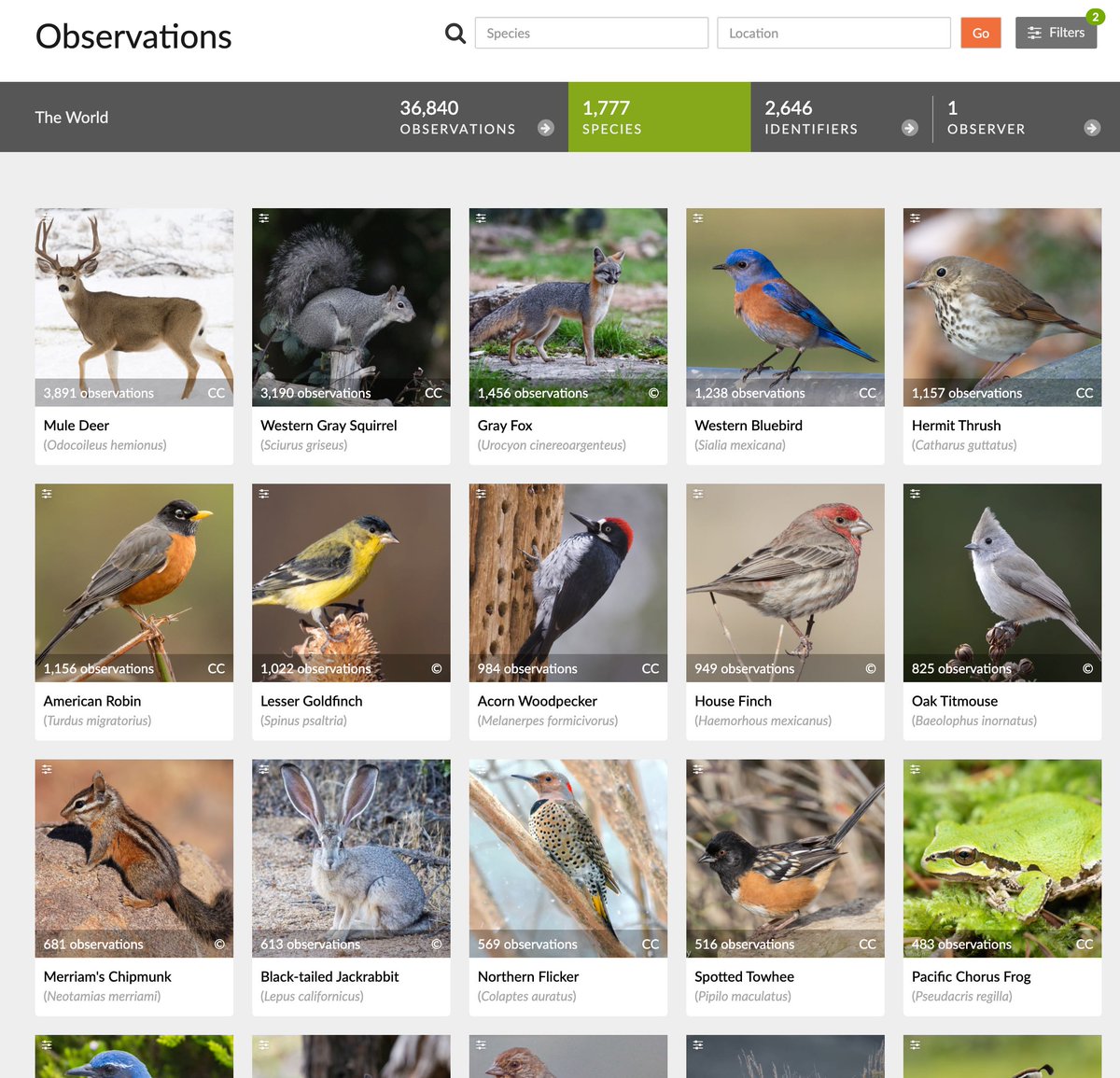Image resolution: width=1120 pixels, height=1078 pixels.
Task: Click the CC license icon on Mule Deer photo
Action: pos(217,393)
